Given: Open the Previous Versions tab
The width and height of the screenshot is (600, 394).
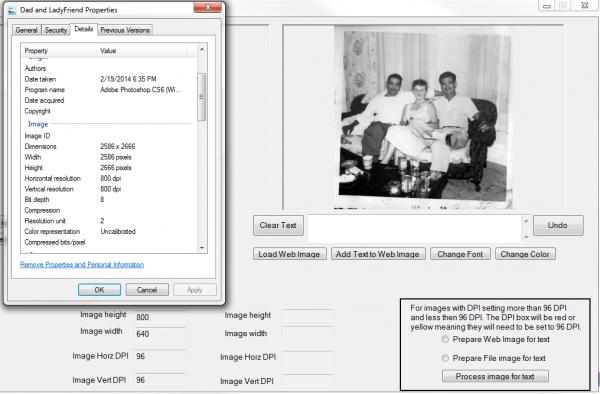Looking at the screenshot, I should click(x=125, y=30).
